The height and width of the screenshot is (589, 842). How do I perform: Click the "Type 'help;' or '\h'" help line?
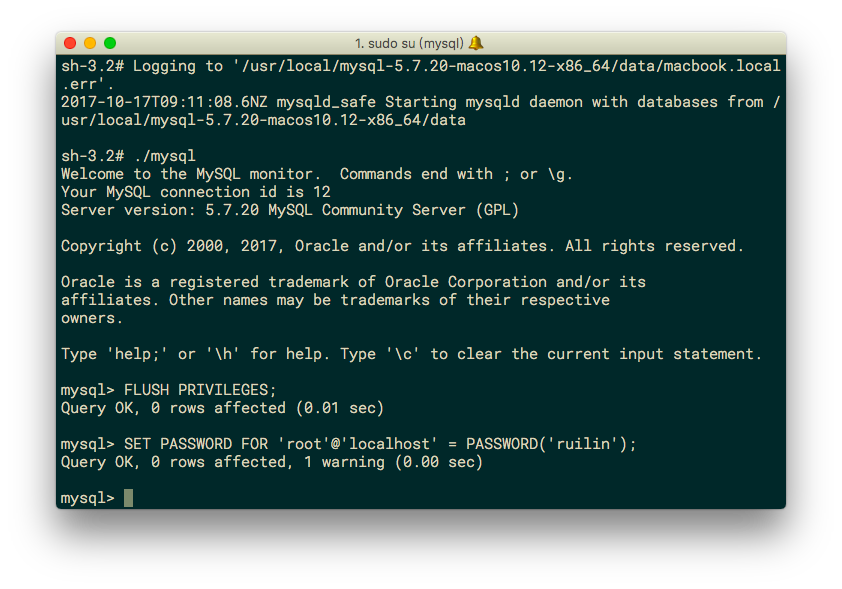[x=411, y=354]
